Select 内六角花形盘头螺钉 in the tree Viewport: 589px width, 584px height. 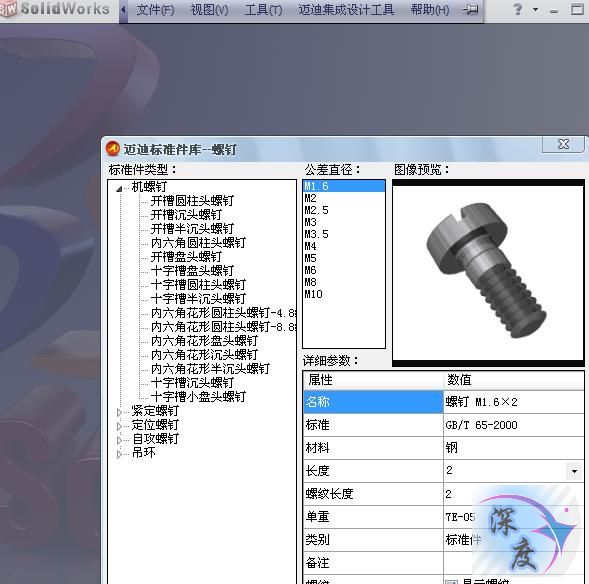(204, 341)
